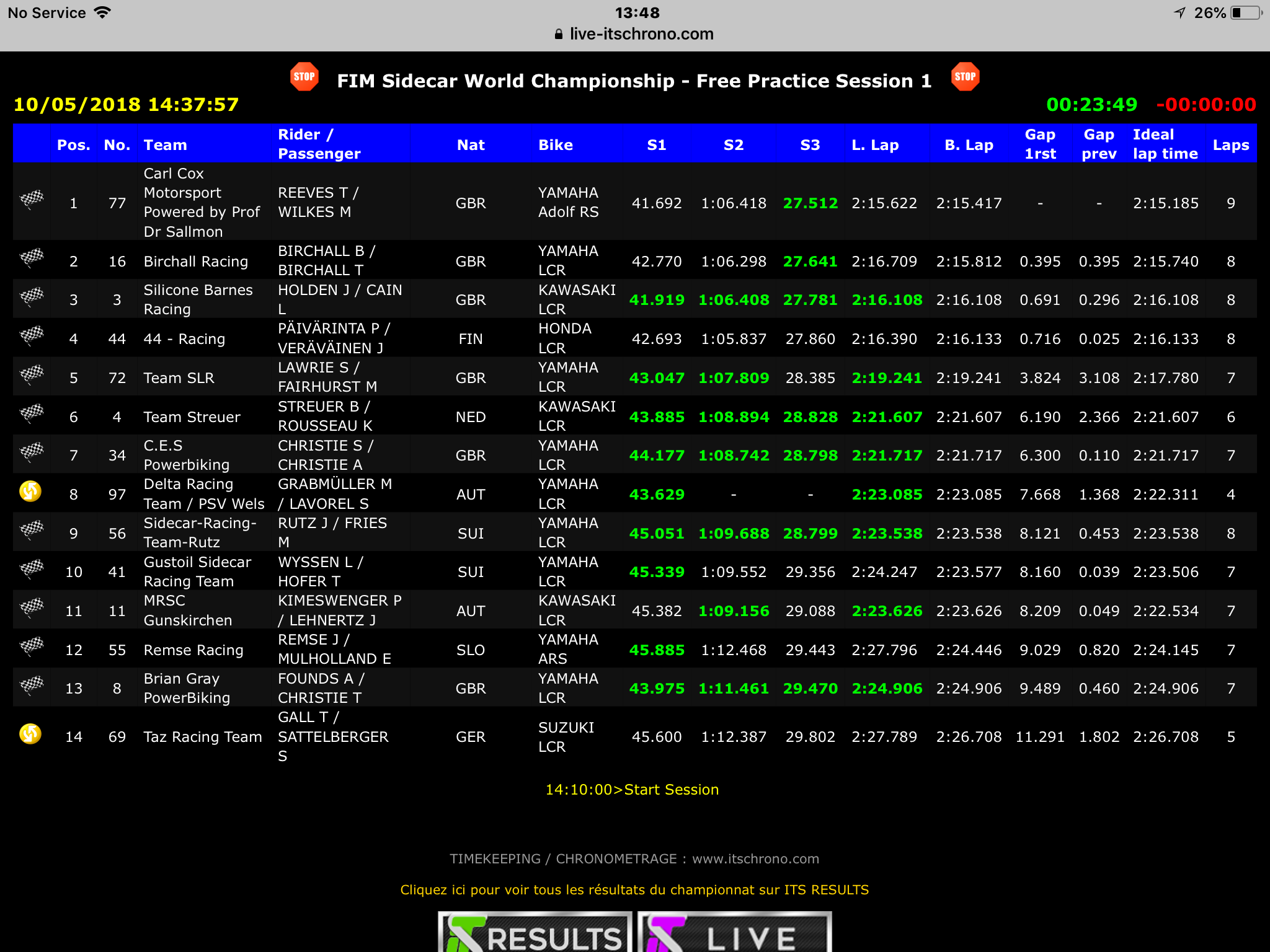Click the chequered flag icon for Carl Cox Motorsport
Screen dimensions: 1270x952
pos(32,200)
